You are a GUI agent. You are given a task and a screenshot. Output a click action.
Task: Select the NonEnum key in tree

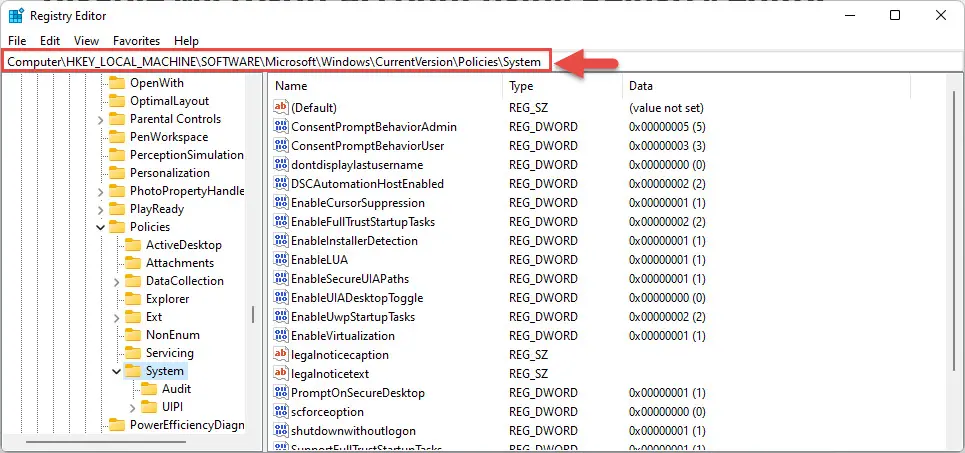(x=172, y=335)
